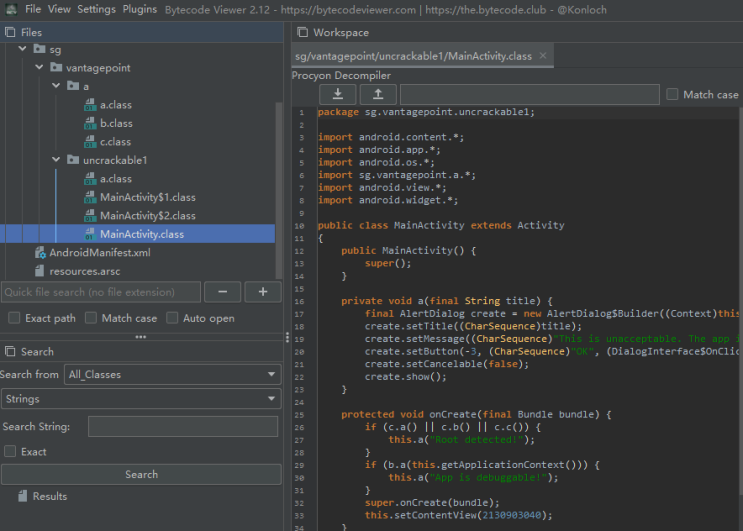The height and width of the screenshot is (531, 743).
Task: Click the folder icon of package a
Action: (x=73, y=86)
